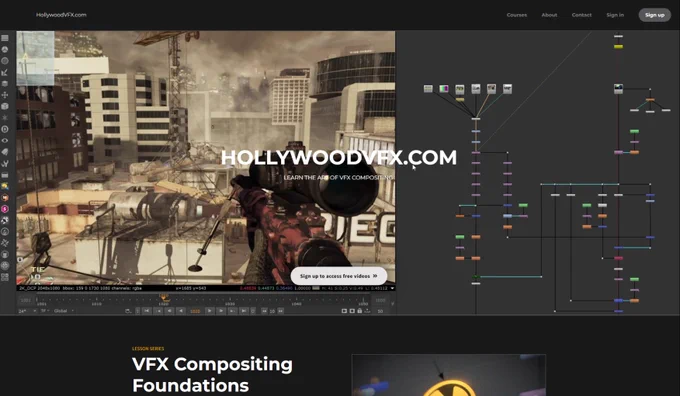Jump to last frame in viewer
The image size is (680, 396).
pyautogui.click(x=244, y=311)
